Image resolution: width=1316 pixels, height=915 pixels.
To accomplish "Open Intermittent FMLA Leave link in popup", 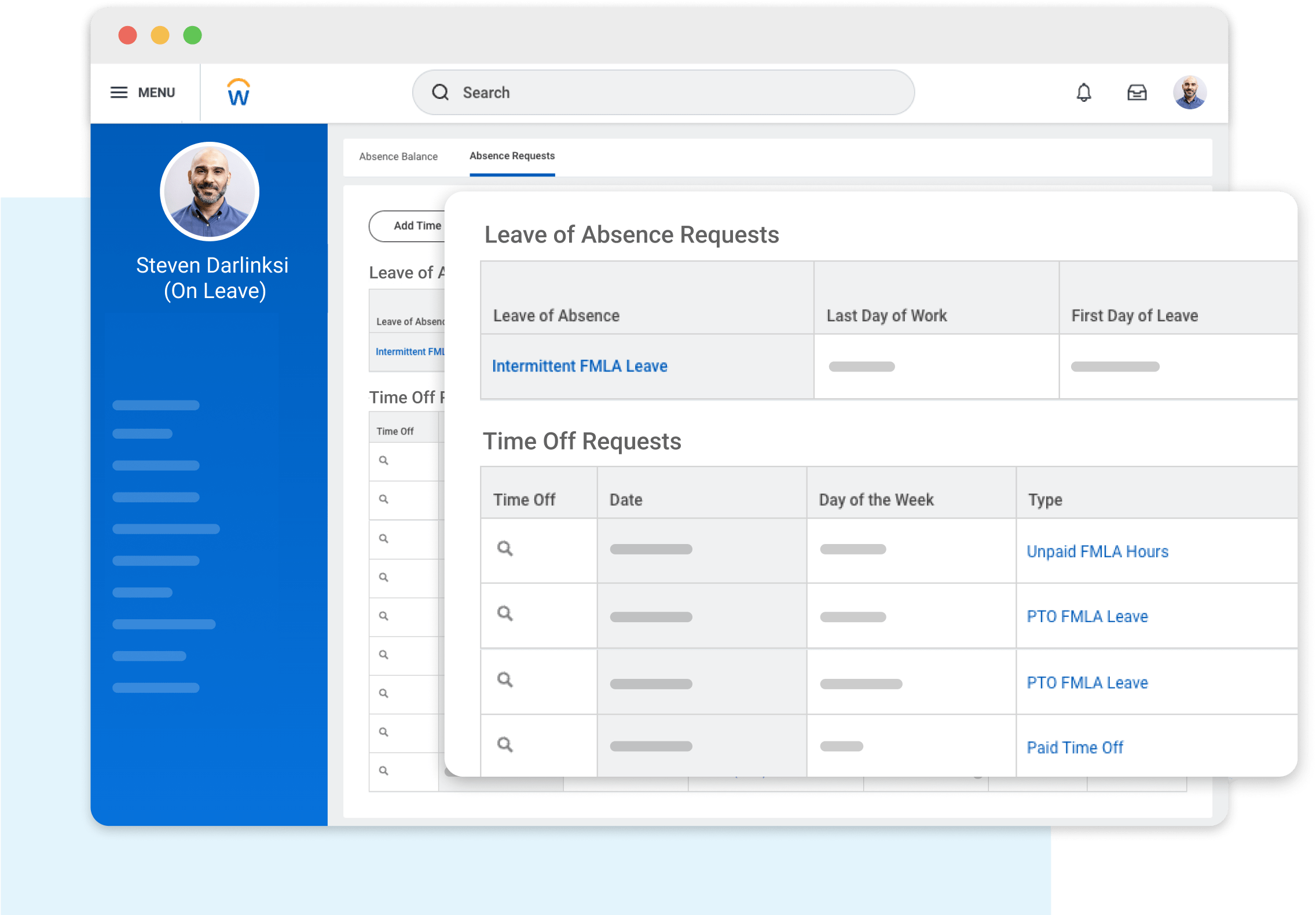I will 580,366.
